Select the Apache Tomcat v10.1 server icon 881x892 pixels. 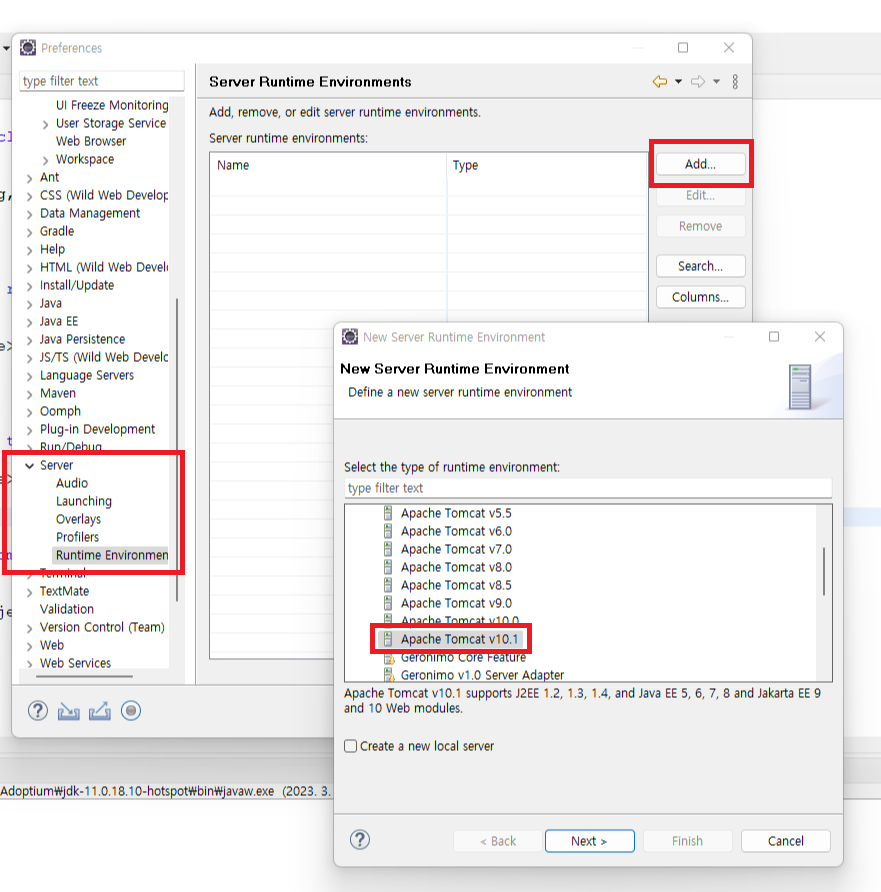[x=388, y=639]
